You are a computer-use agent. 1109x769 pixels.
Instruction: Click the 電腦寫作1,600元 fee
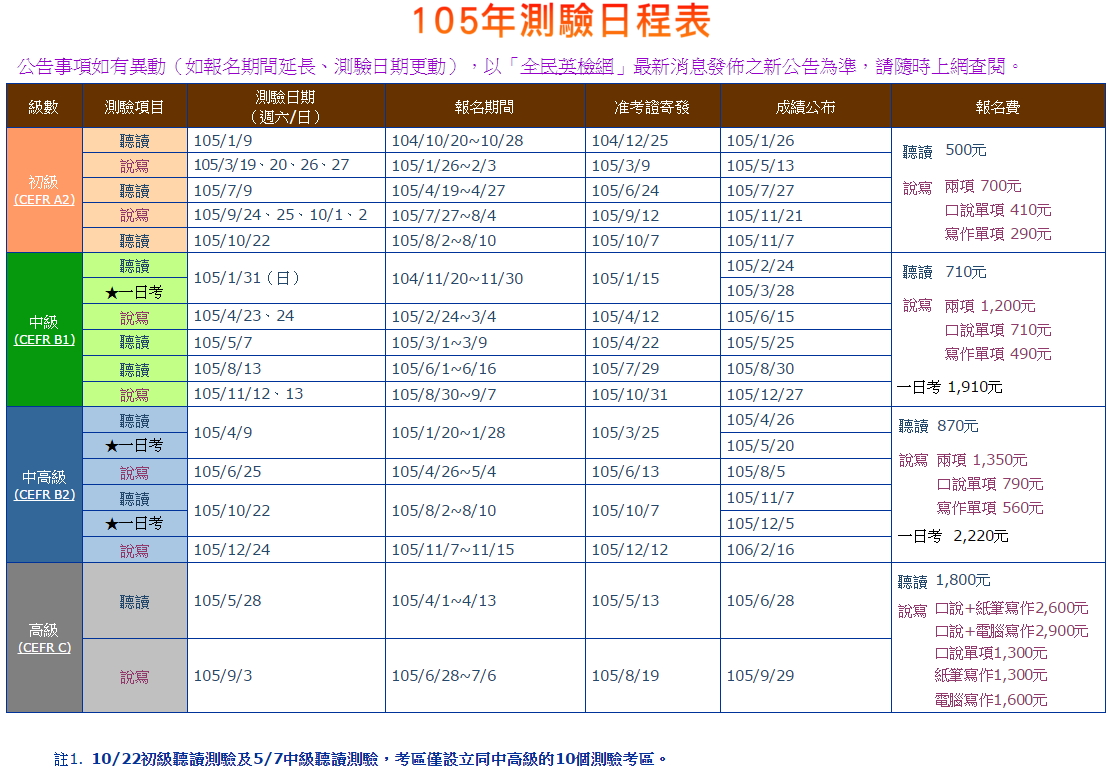point(991,700)
